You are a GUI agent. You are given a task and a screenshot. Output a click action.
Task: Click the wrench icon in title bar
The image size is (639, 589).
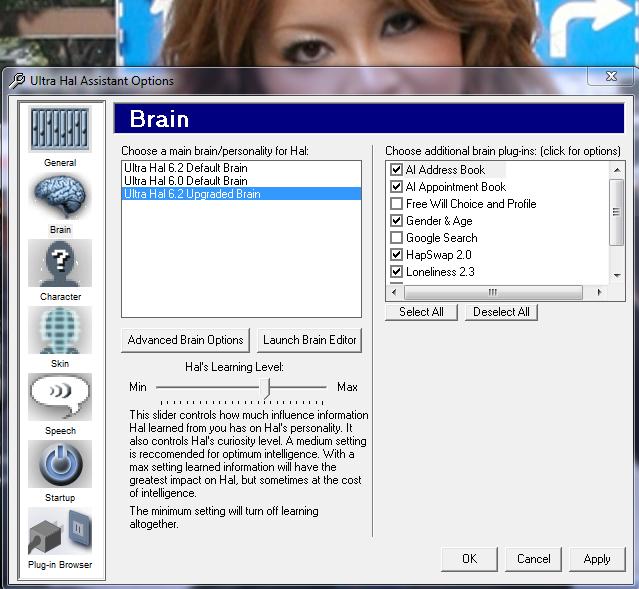tap(17, 80)
